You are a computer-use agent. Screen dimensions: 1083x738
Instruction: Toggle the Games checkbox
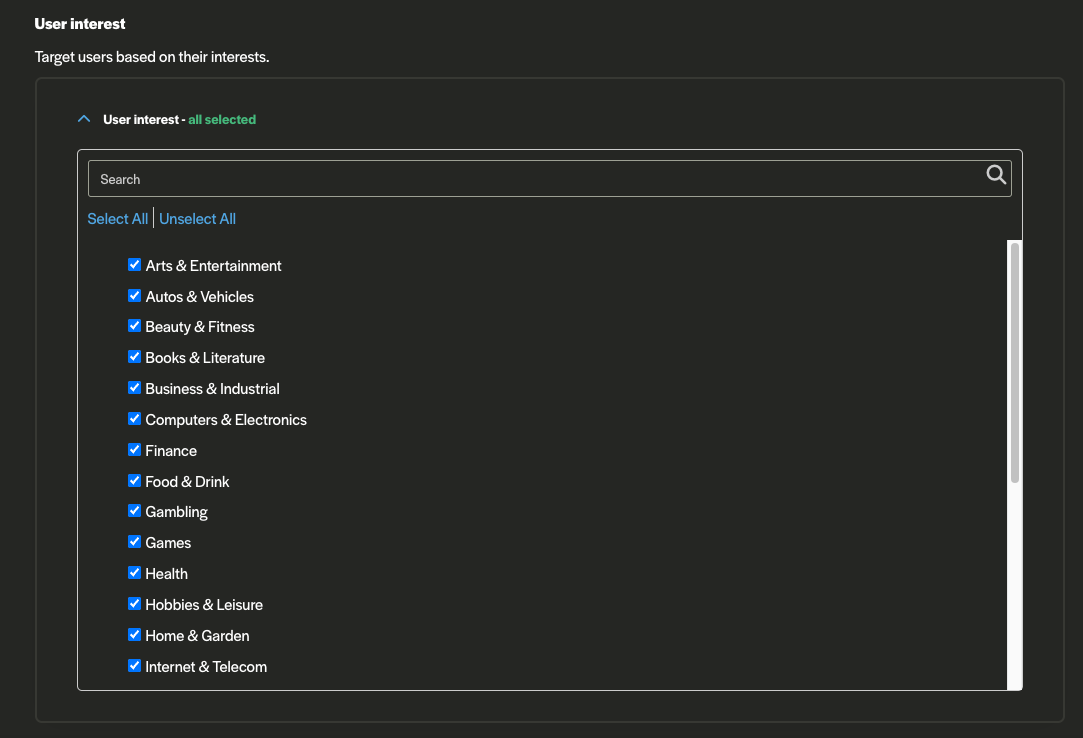(134, 542)
